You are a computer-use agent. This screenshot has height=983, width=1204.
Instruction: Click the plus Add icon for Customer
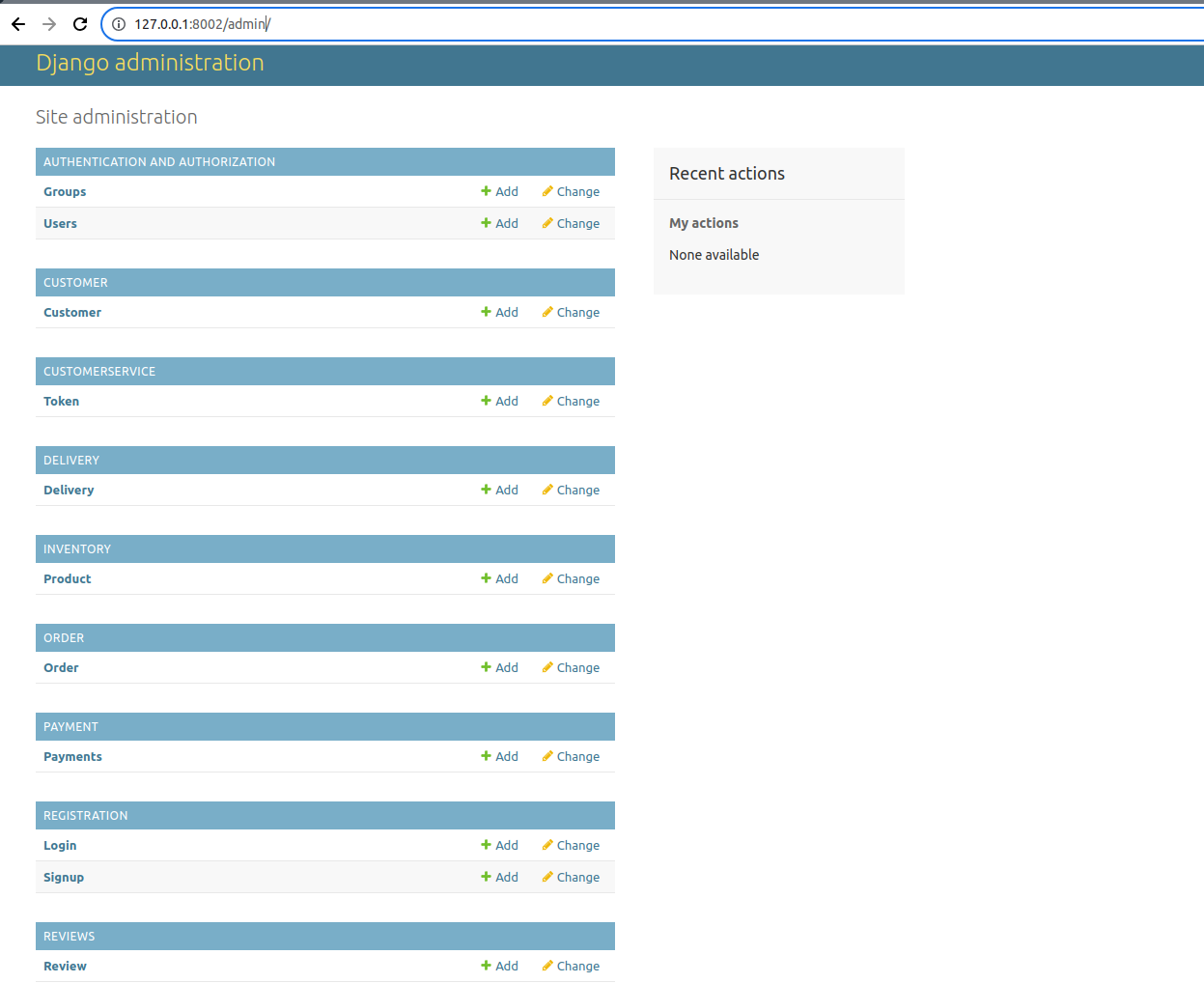[487, 312]
